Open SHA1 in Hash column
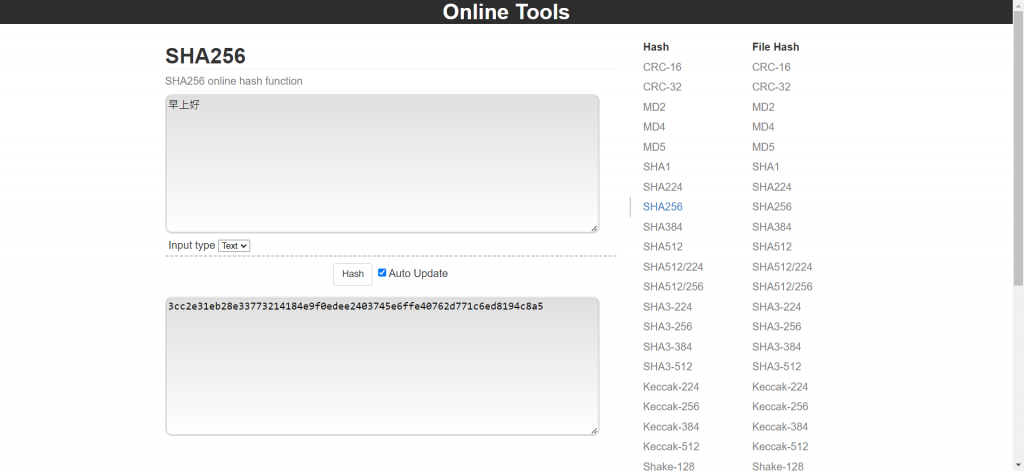 (656, 167)
